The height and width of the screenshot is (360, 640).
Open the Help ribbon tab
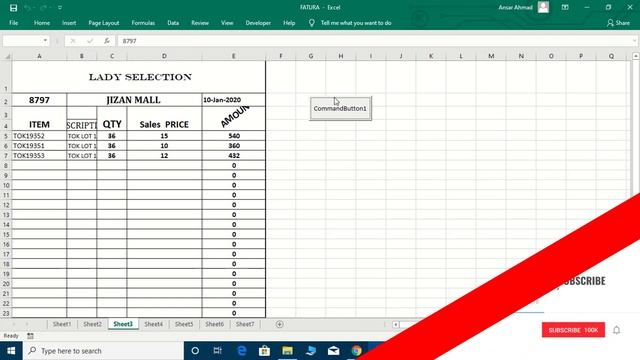point(289,23)
